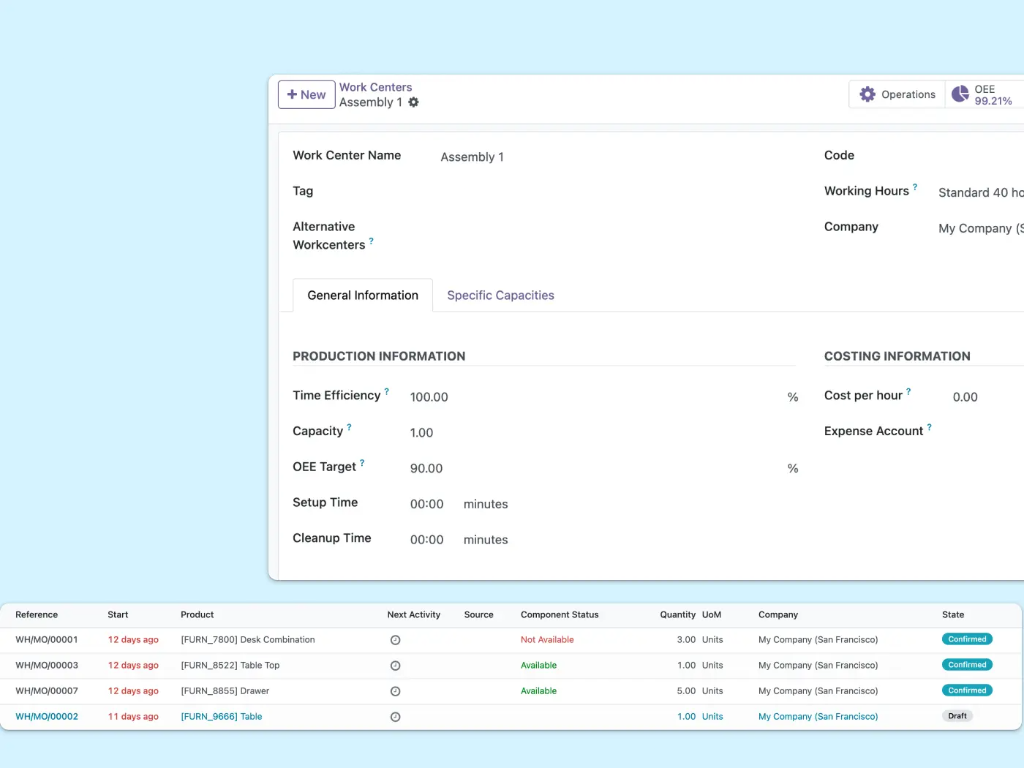
Task: Click the Confirmed badge on WH/MO/00007
Action: pyautogui.click(x=966, y=690)
